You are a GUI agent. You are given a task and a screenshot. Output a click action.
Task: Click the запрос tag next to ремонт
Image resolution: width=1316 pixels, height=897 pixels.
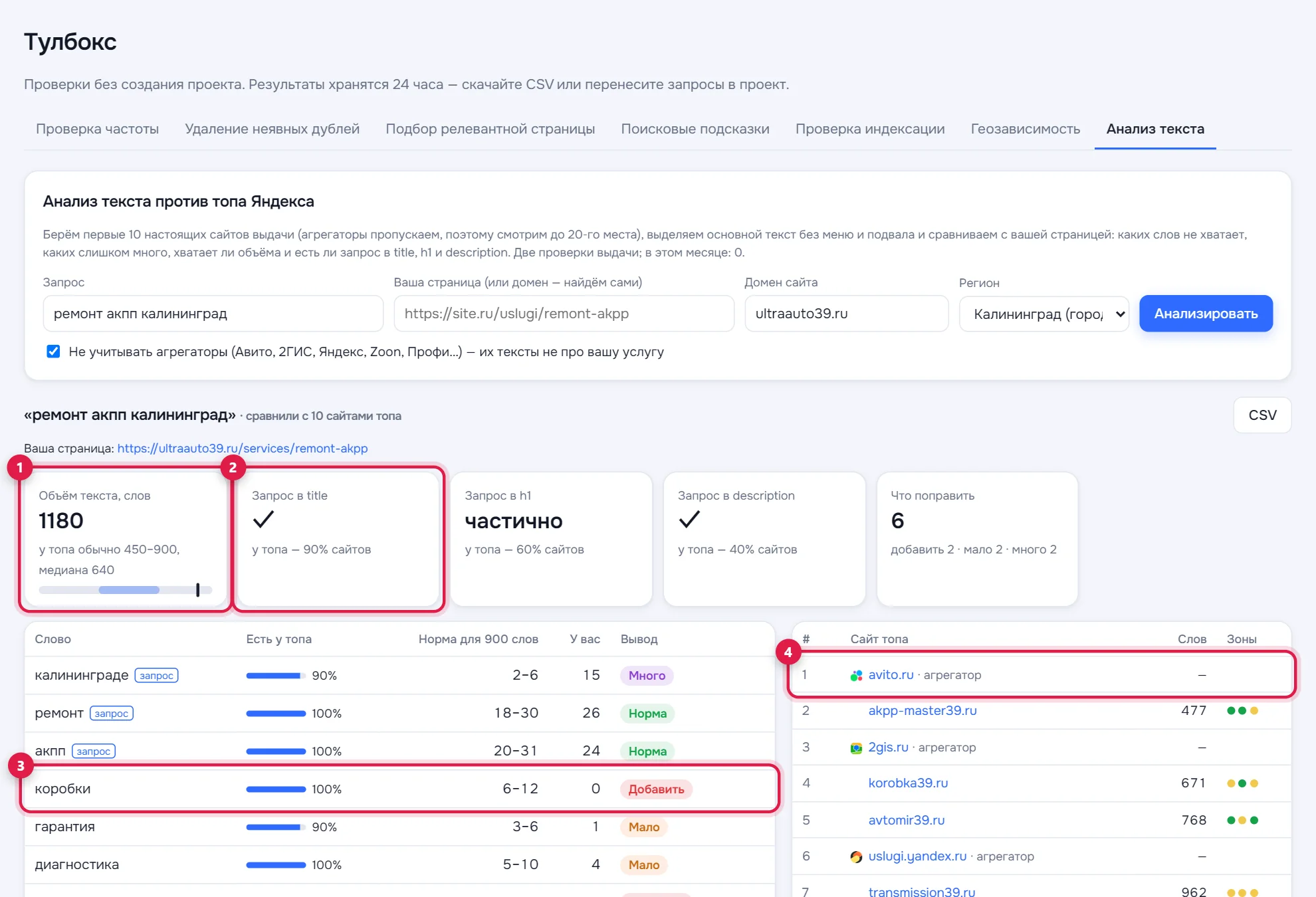click(x=111, y=714)
